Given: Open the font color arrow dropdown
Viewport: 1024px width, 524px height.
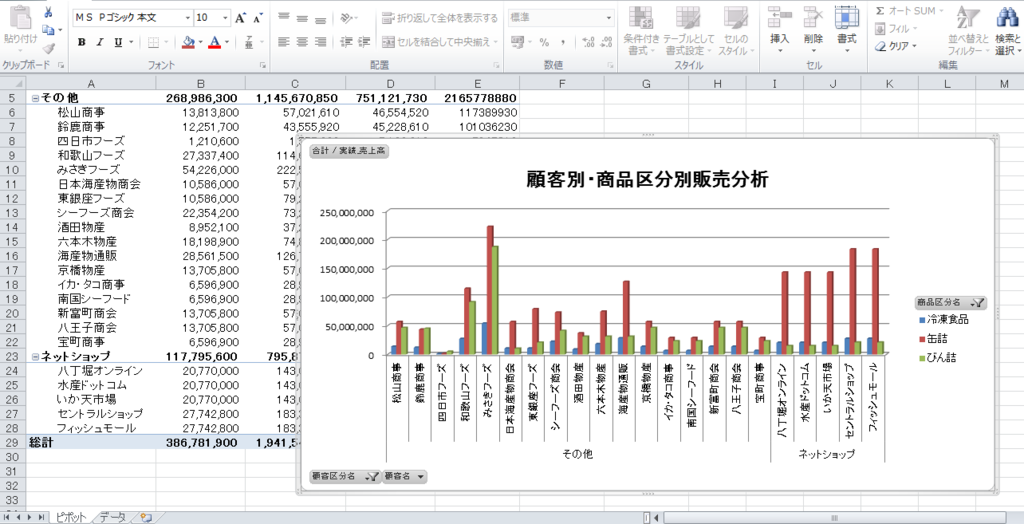Looking at the screenshot, I should tap(227, 42).
